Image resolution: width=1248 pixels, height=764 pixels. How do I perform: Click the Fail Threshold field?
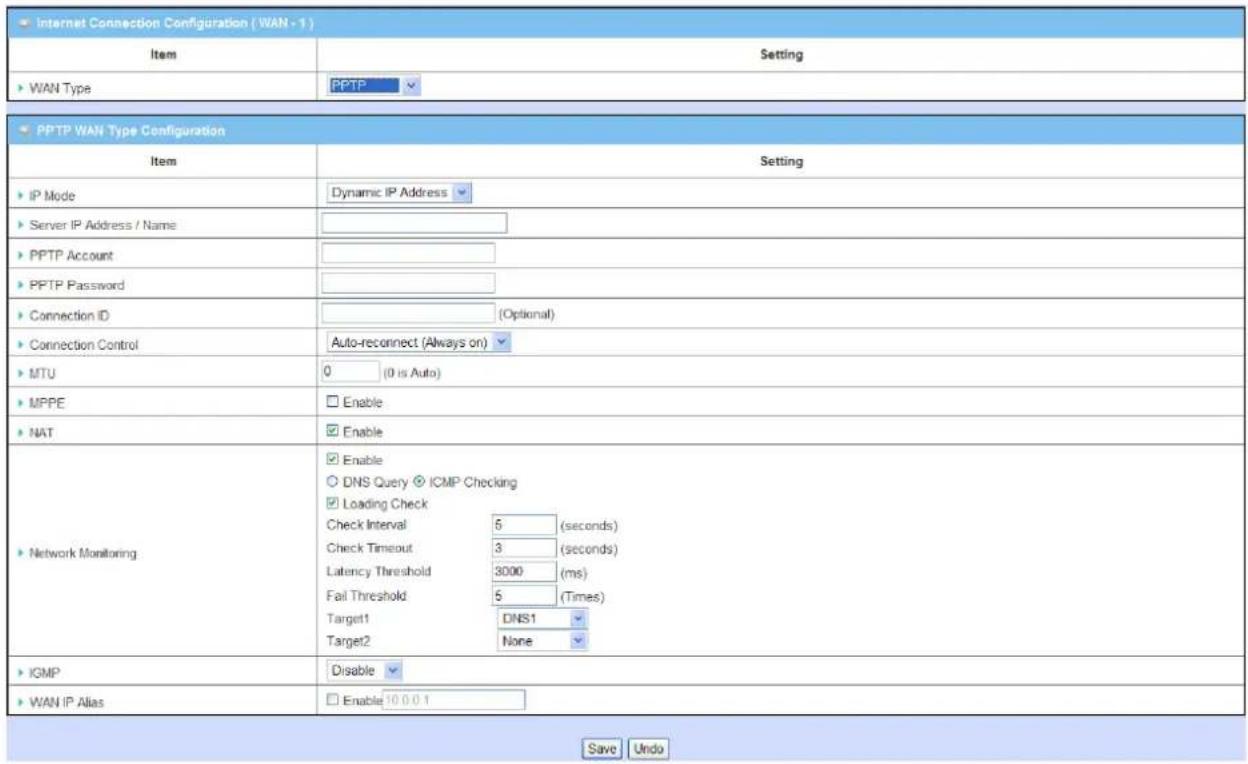524,597
